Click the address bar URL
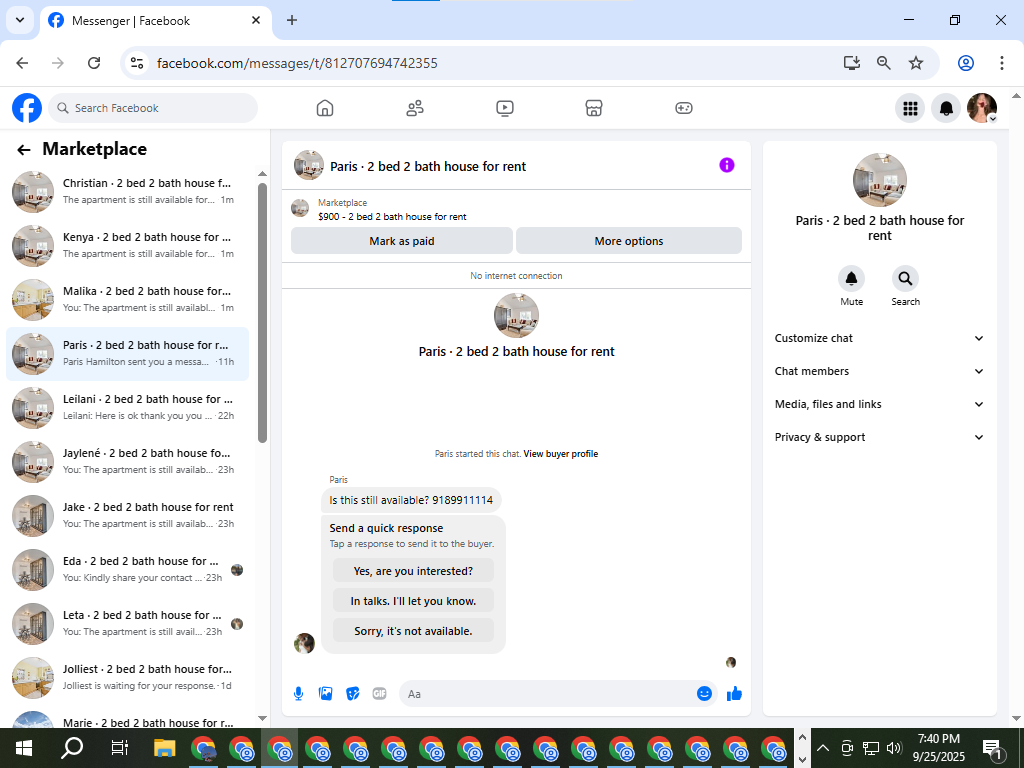This screenshot has width=1024, height=768. click(x=297, y=63)
